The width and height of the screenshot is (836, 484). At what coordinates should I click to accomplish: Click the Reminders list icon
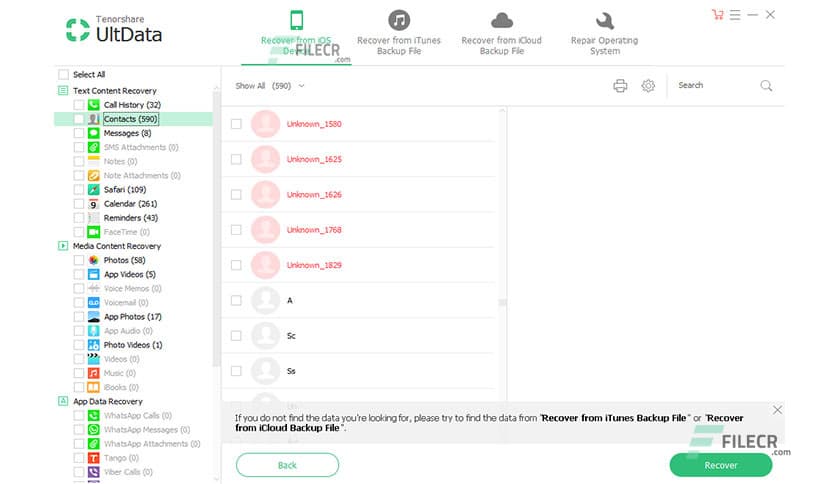click(93, 218)
